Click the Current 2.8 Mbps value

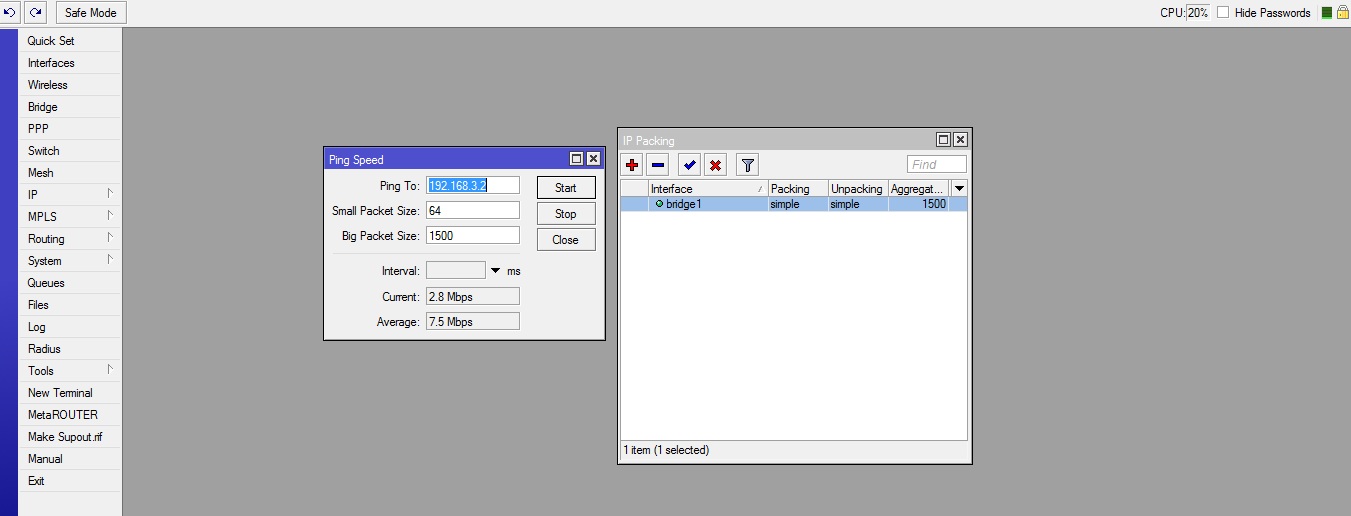[473, 296]
